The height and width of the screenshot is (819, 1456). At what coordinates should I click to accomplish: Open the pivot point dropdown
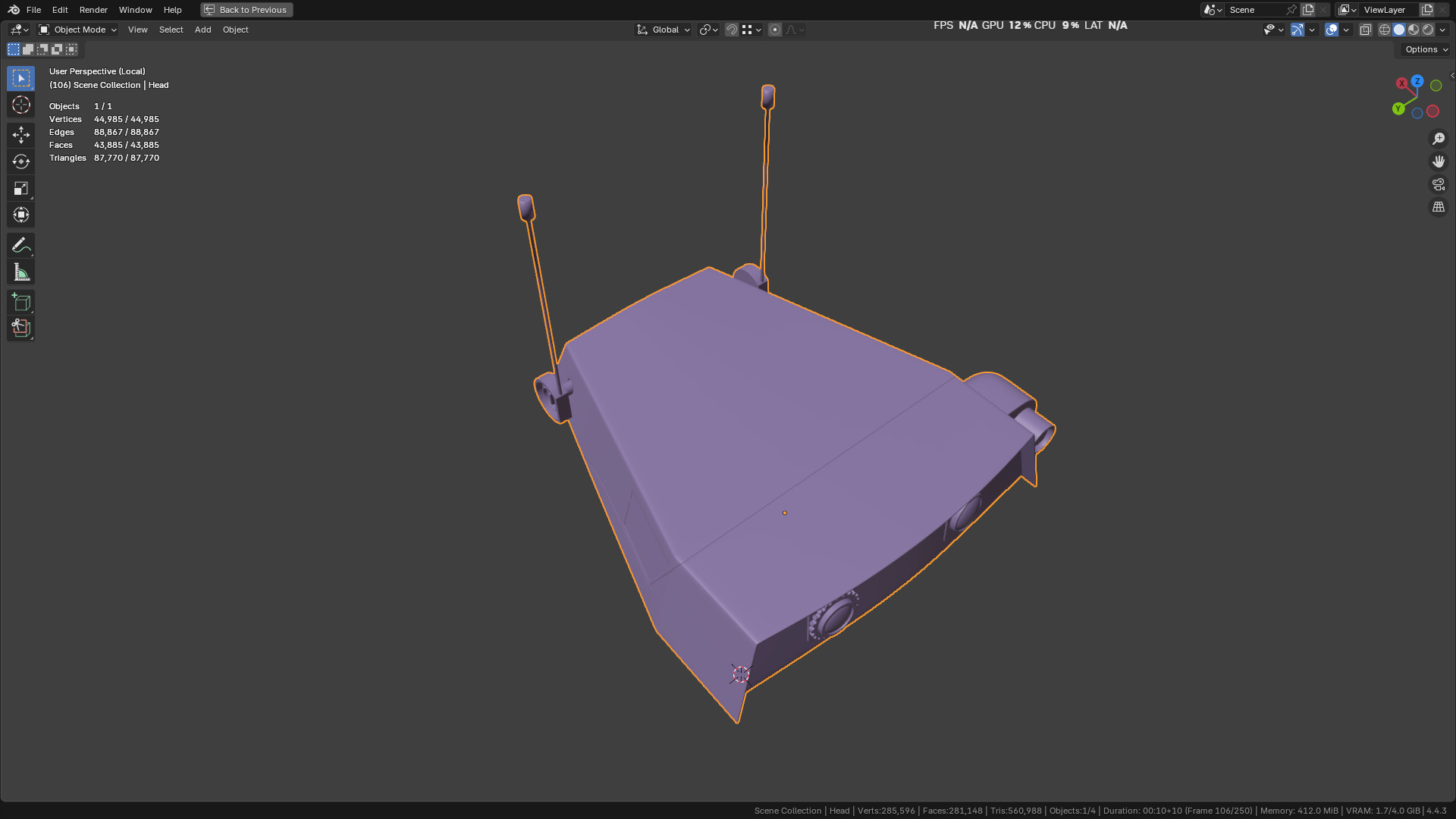point(709,30)
